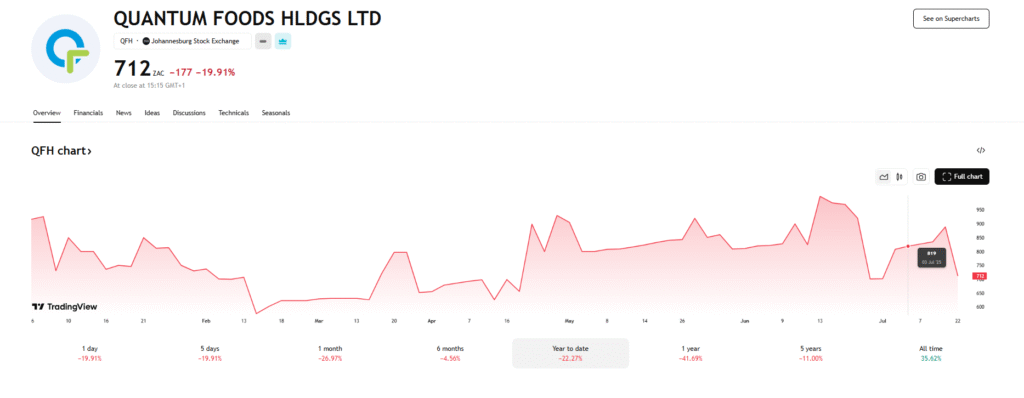
Task: Open the Technicals tab
Action: (x=234, y=112)
